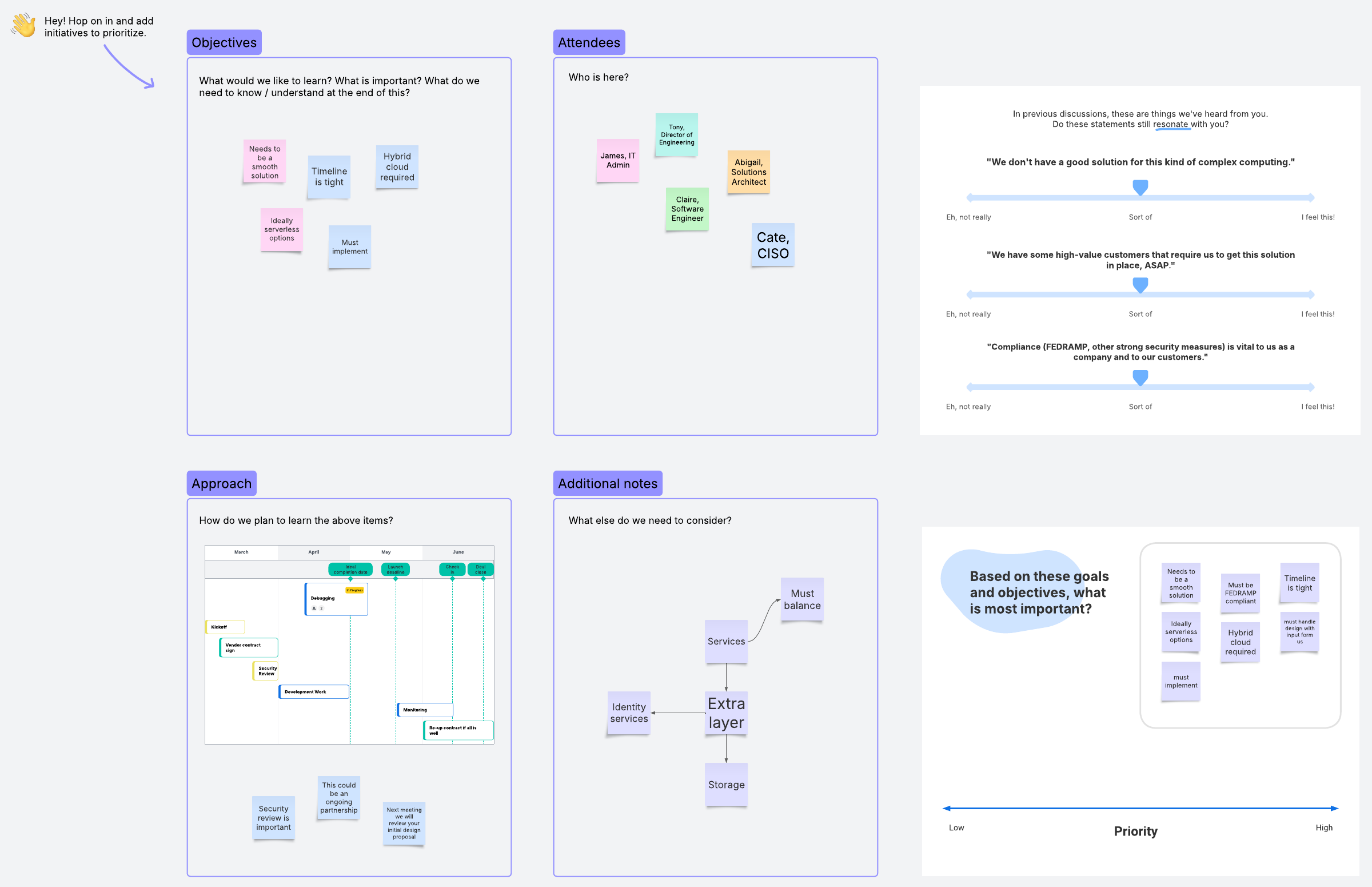Select purple 'Timeline is tight' sticky
The image size is (1372, 887).
coord(1299,583)
